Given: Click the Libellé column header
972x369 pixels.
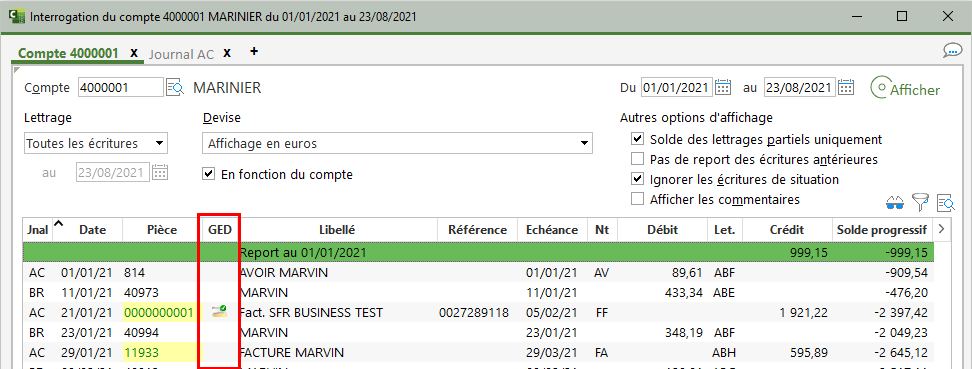Looking at the screenshot, I should (x=337, y=229).
